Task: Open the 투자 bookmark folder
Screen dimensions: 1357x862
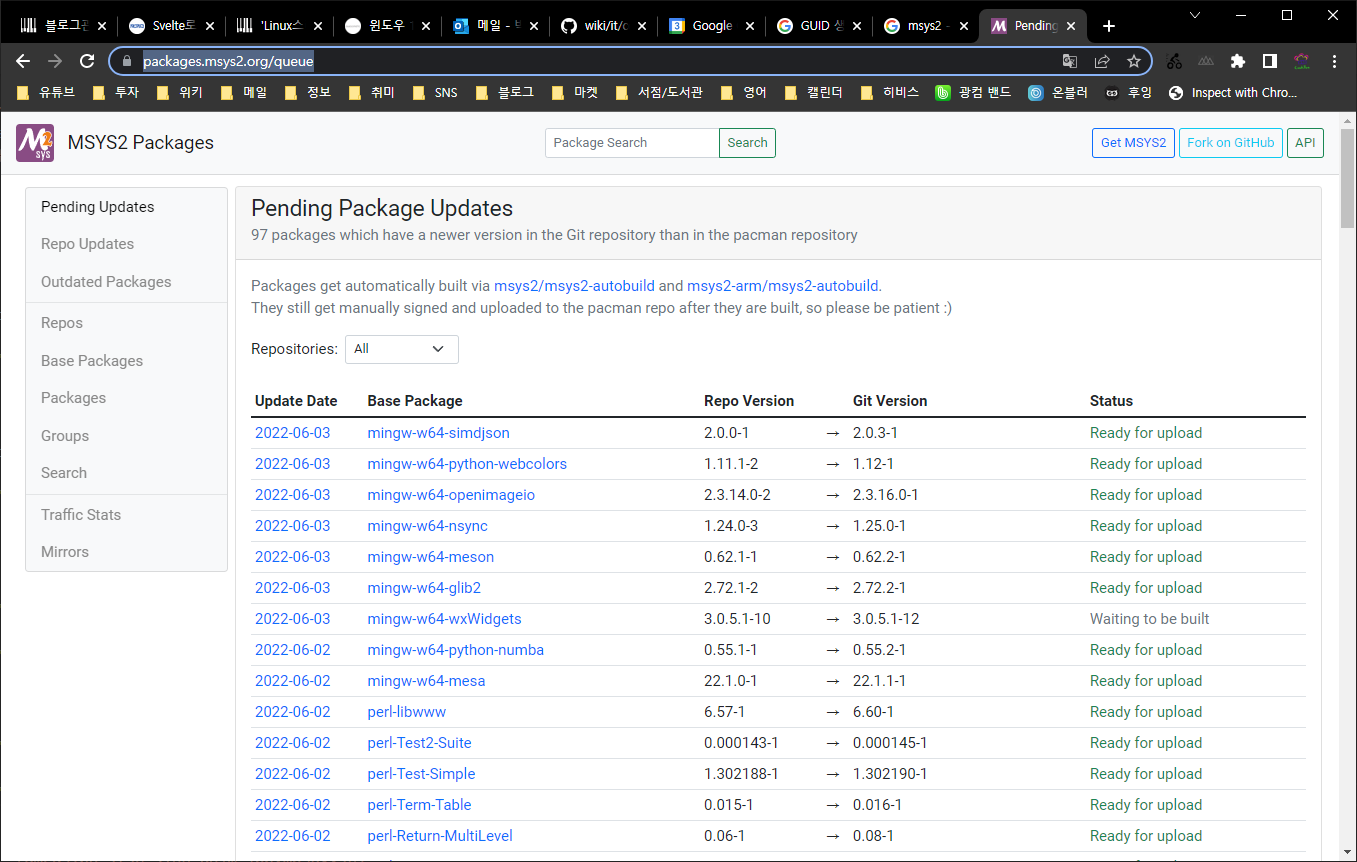Action: (114, 92)
